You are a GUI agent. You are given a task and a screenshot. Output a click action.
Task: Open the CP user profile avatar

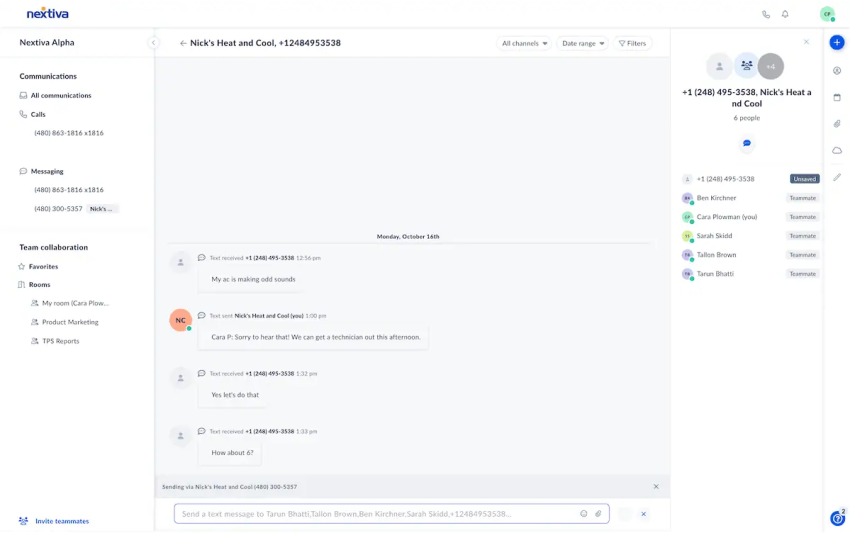(827, 14)
